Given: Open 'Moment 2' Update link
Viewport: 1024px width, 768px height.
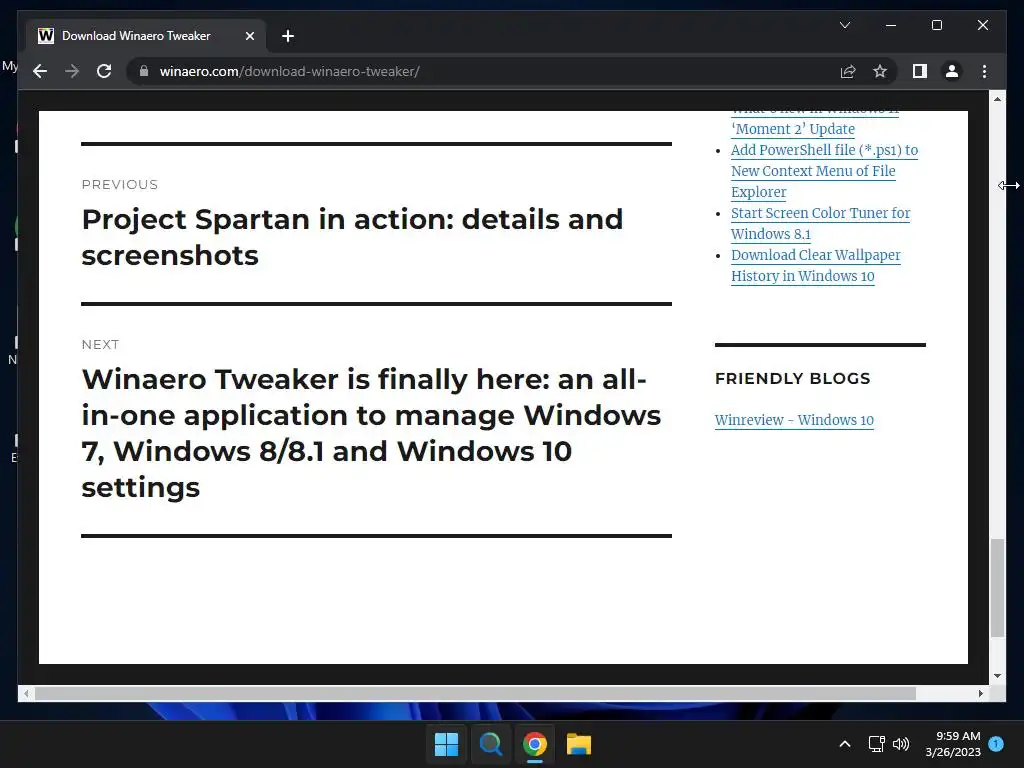Looking at the screenshot, I should tap(793, 129).
